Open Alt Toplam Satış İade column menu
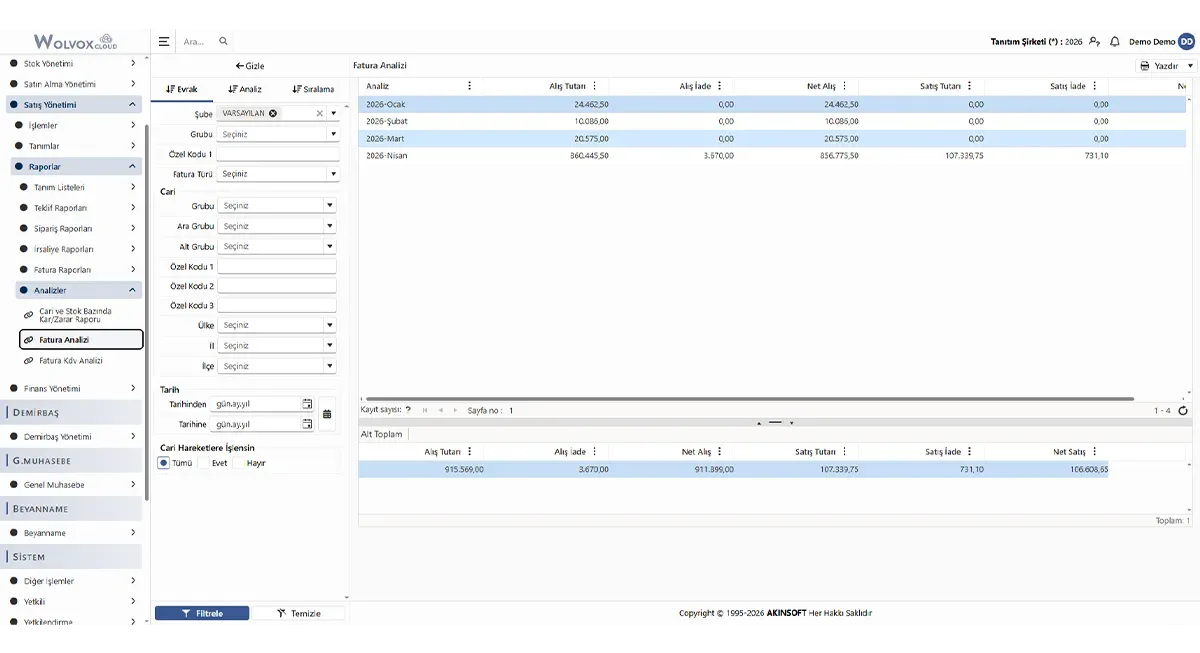The height and width of the screenshot is (653, 1200). (x=970, y=452)
